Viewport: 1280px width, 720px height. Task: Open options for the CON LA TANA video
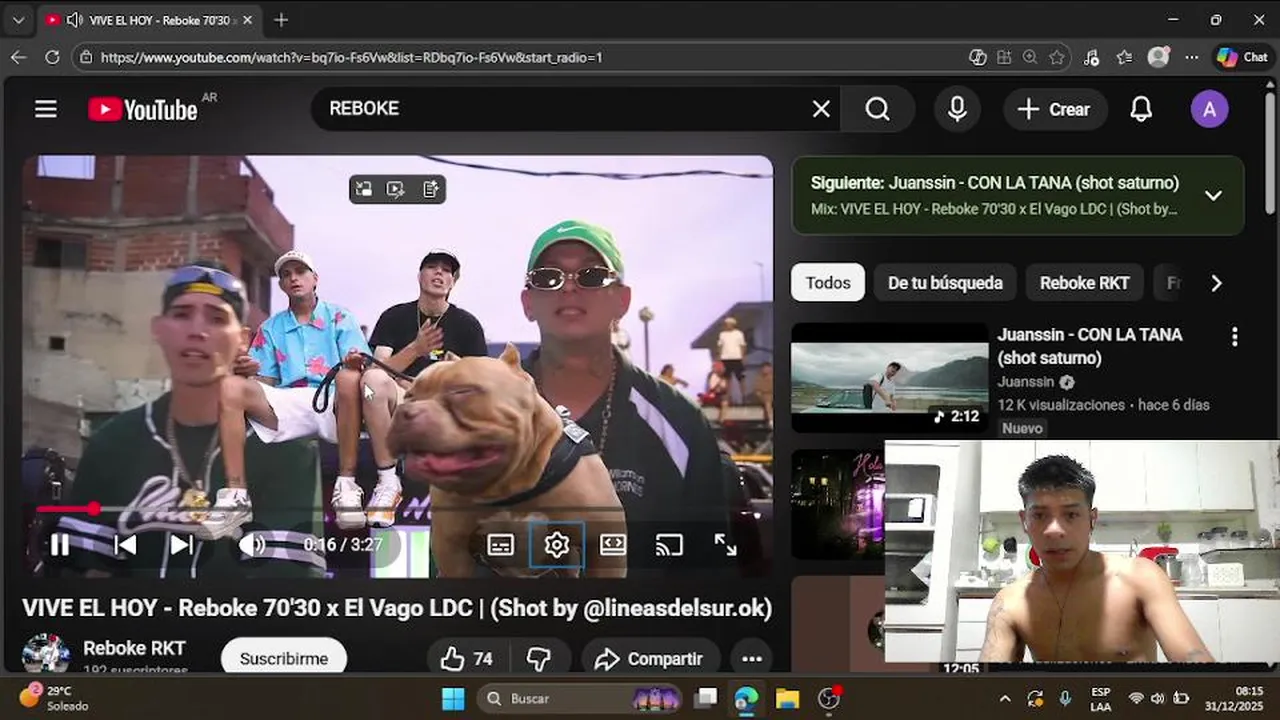pos(1235,337)
